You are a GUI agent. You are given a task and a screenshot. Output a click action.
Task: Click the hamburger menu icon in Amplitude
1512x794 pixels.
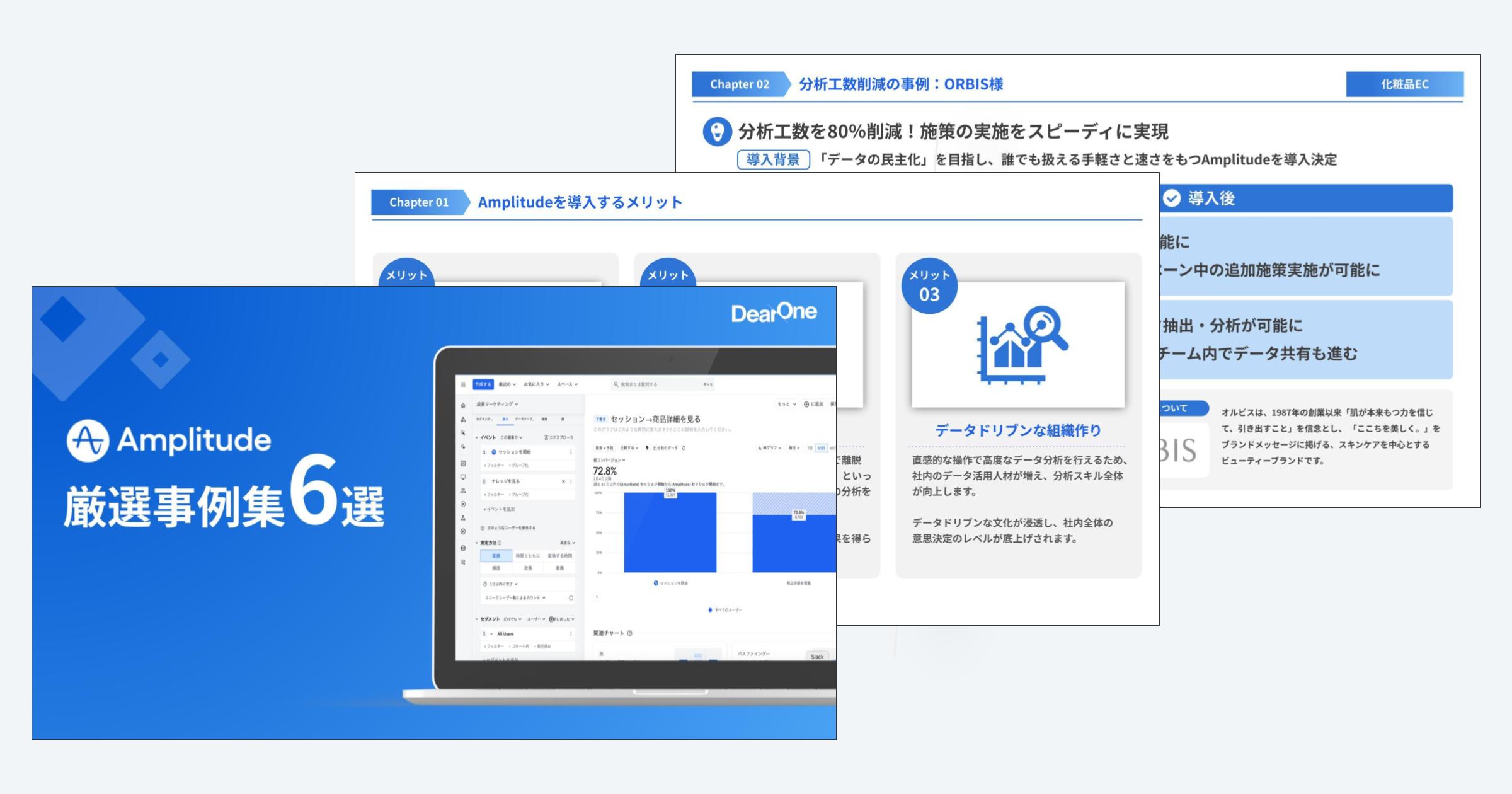coord(463,384)
